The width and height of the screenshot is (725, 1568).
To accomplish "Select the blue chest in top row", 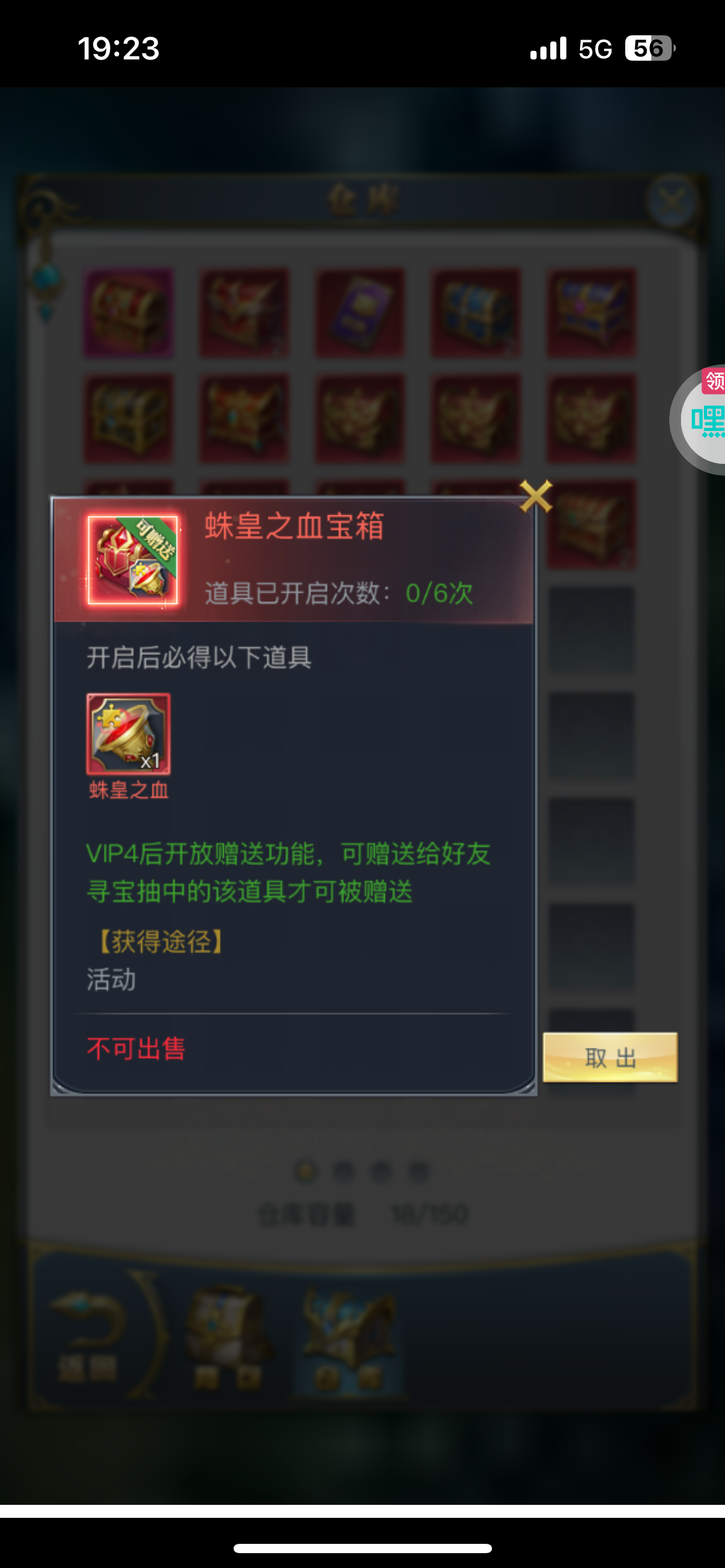I will tap(476, 313).
